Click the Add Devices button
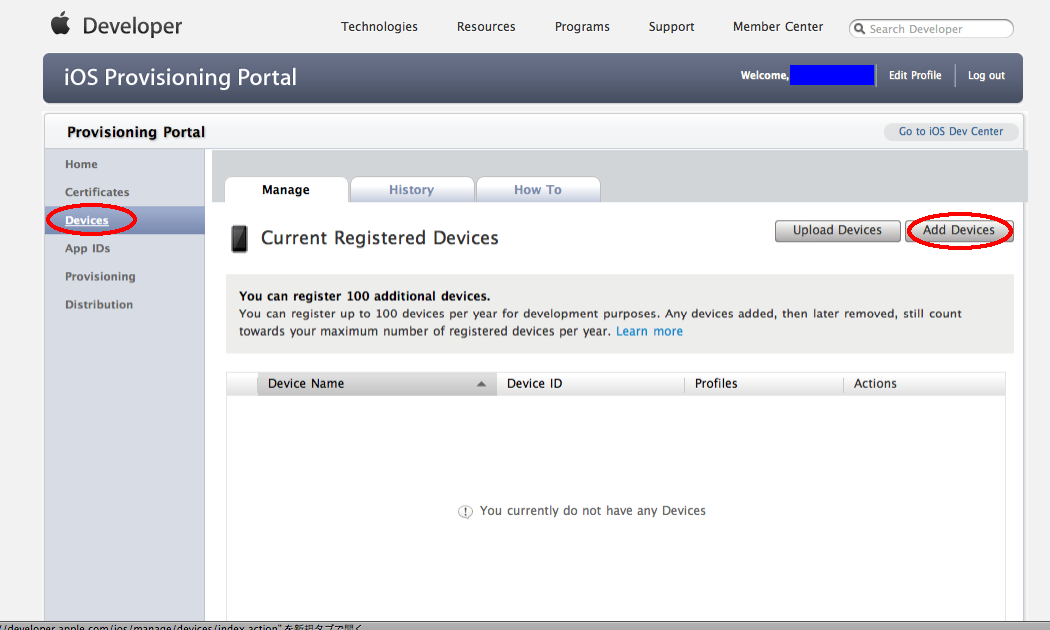 958,231
